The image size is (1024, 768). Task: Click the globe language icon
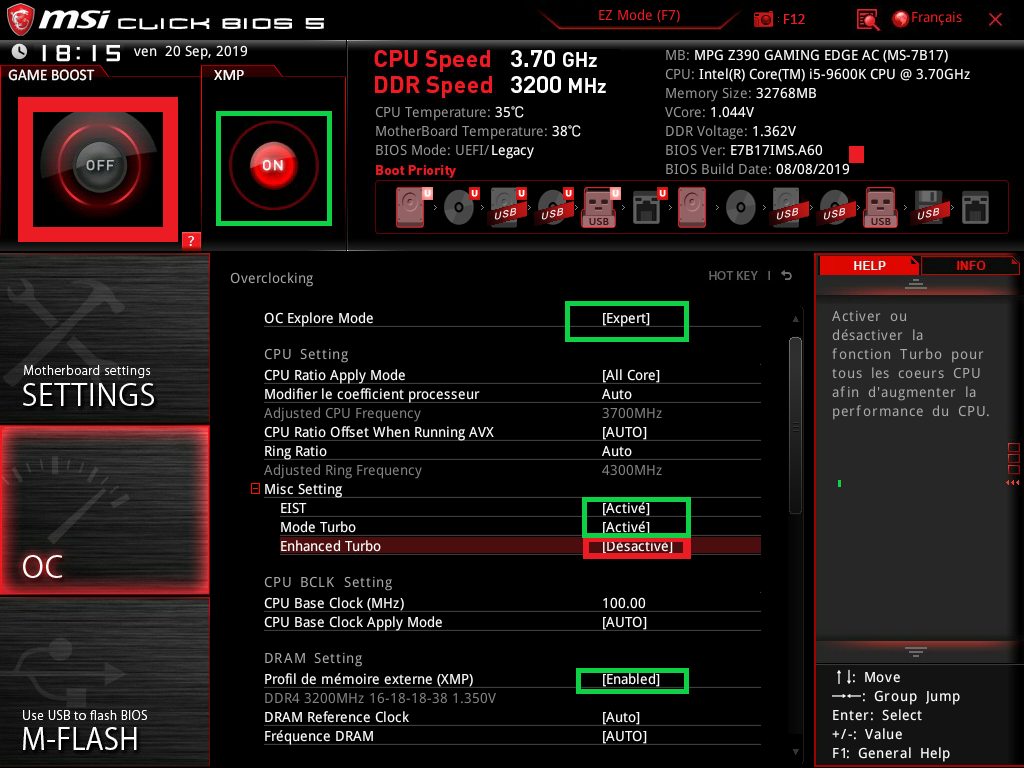tap(900, 19)
